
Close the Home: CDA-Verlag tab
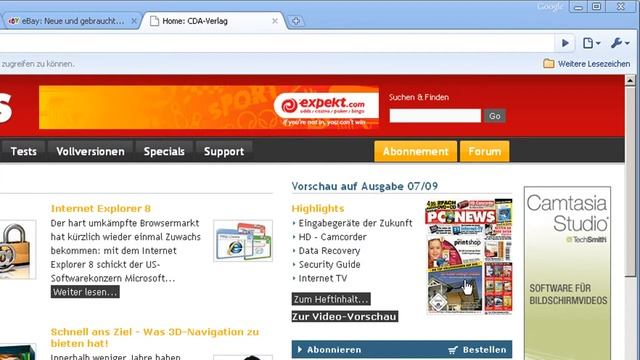click(275, 21)
